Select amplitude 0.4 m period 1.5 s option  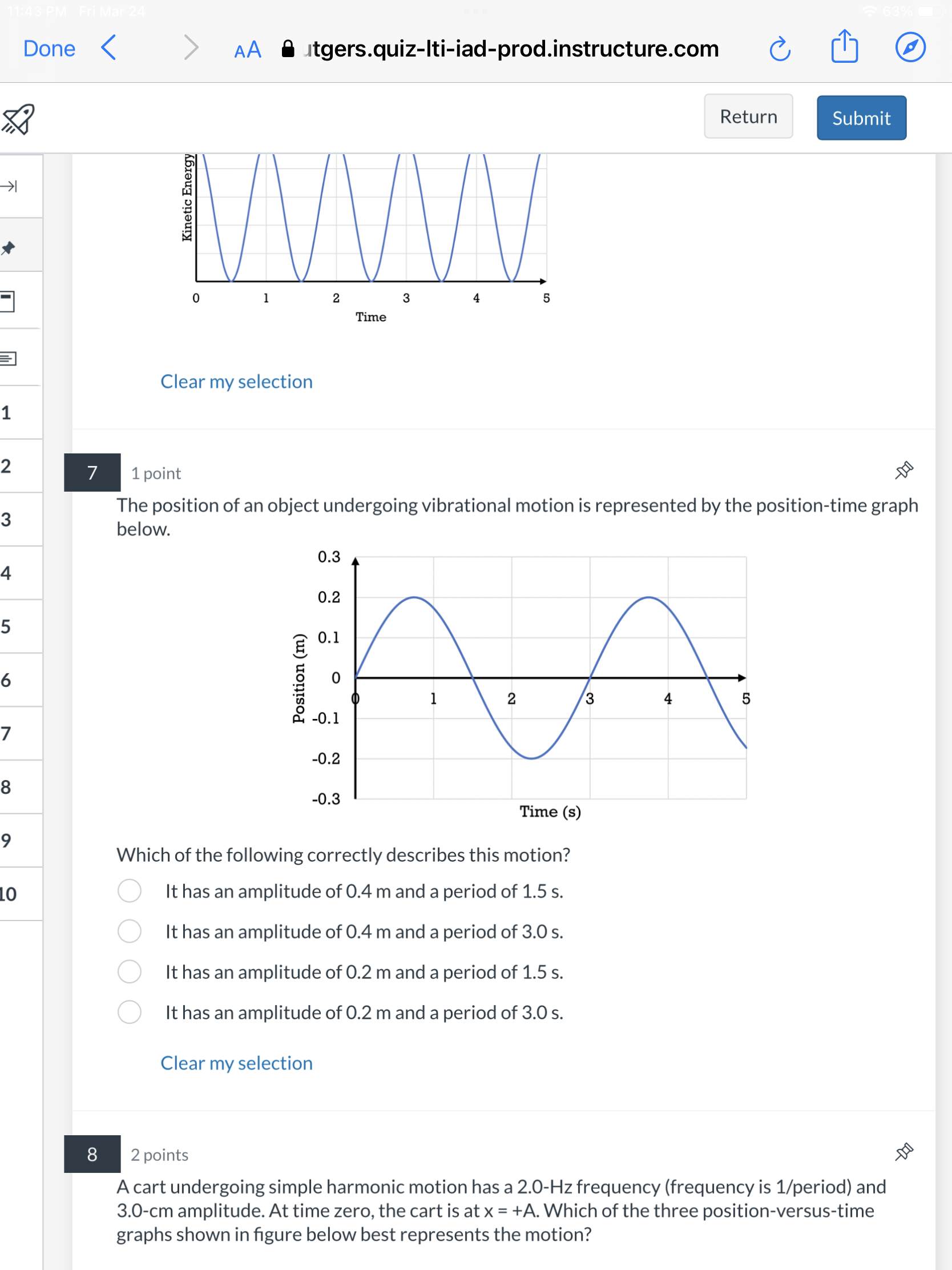click(130, 891)
